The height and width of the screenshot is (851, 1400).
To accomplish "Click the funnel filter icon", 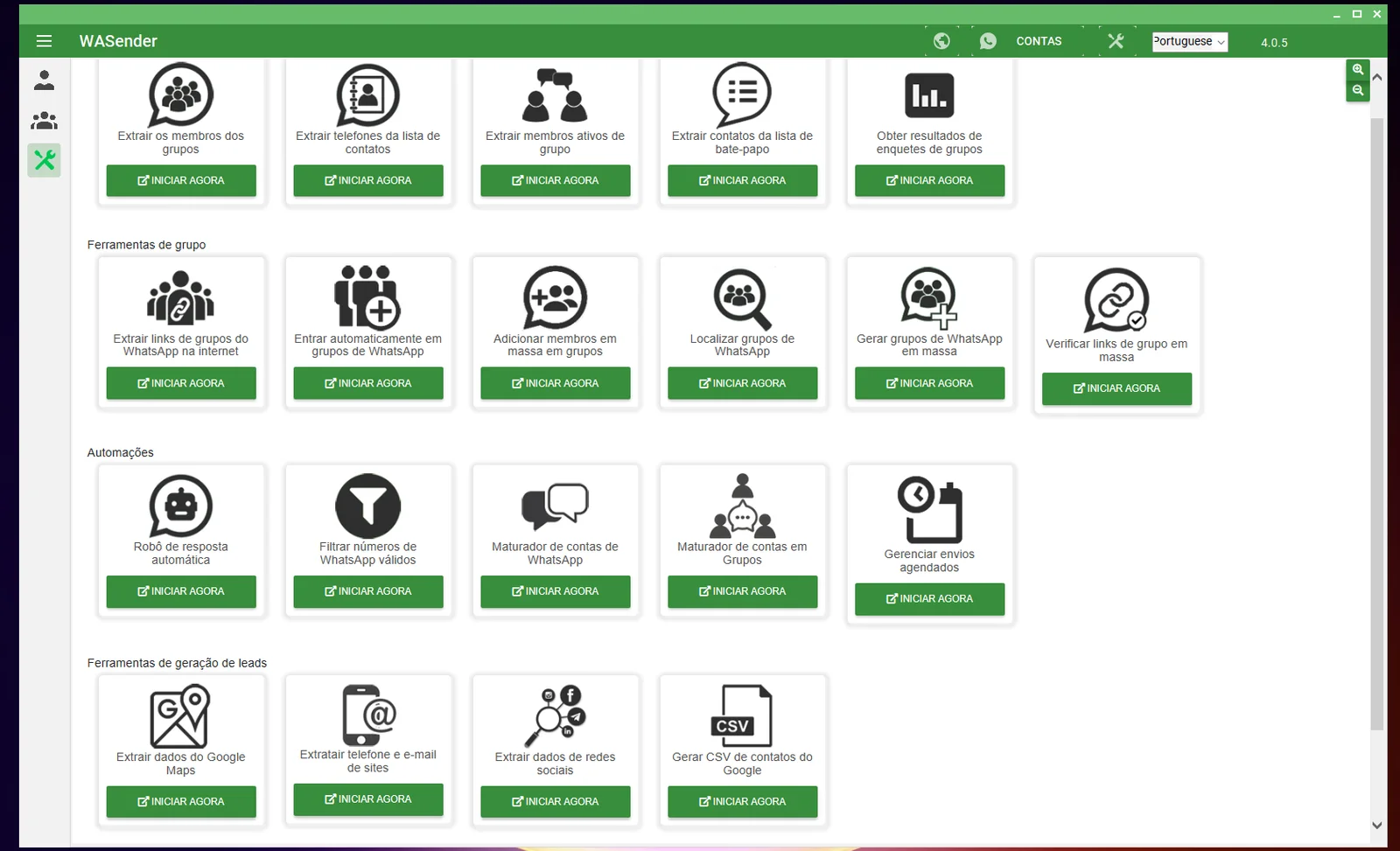I will coord(367,506).
